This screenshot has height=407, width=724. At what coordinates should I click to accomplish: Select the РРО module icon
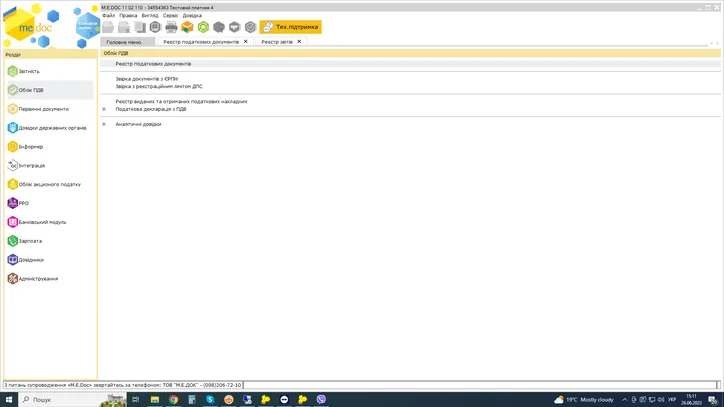[13, 203]
